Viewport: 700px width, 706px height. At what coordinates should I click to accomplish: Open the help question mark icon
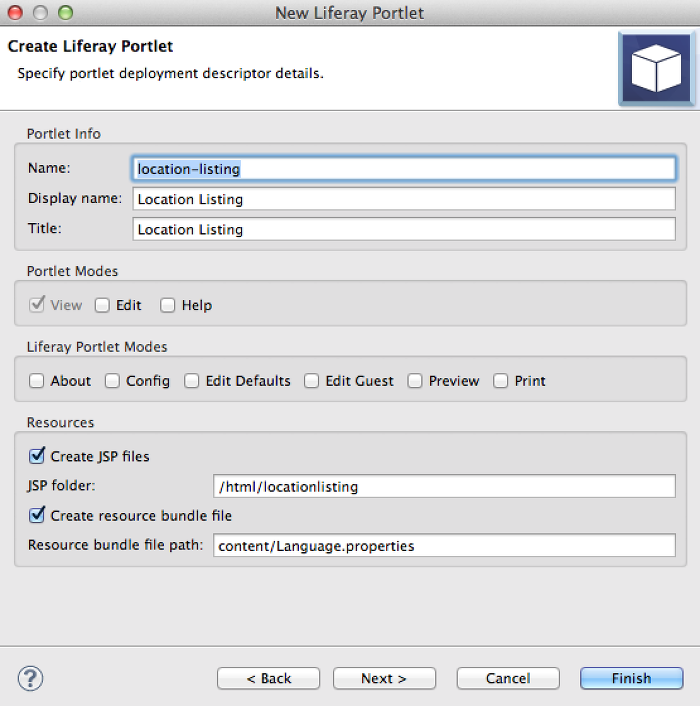31,678
